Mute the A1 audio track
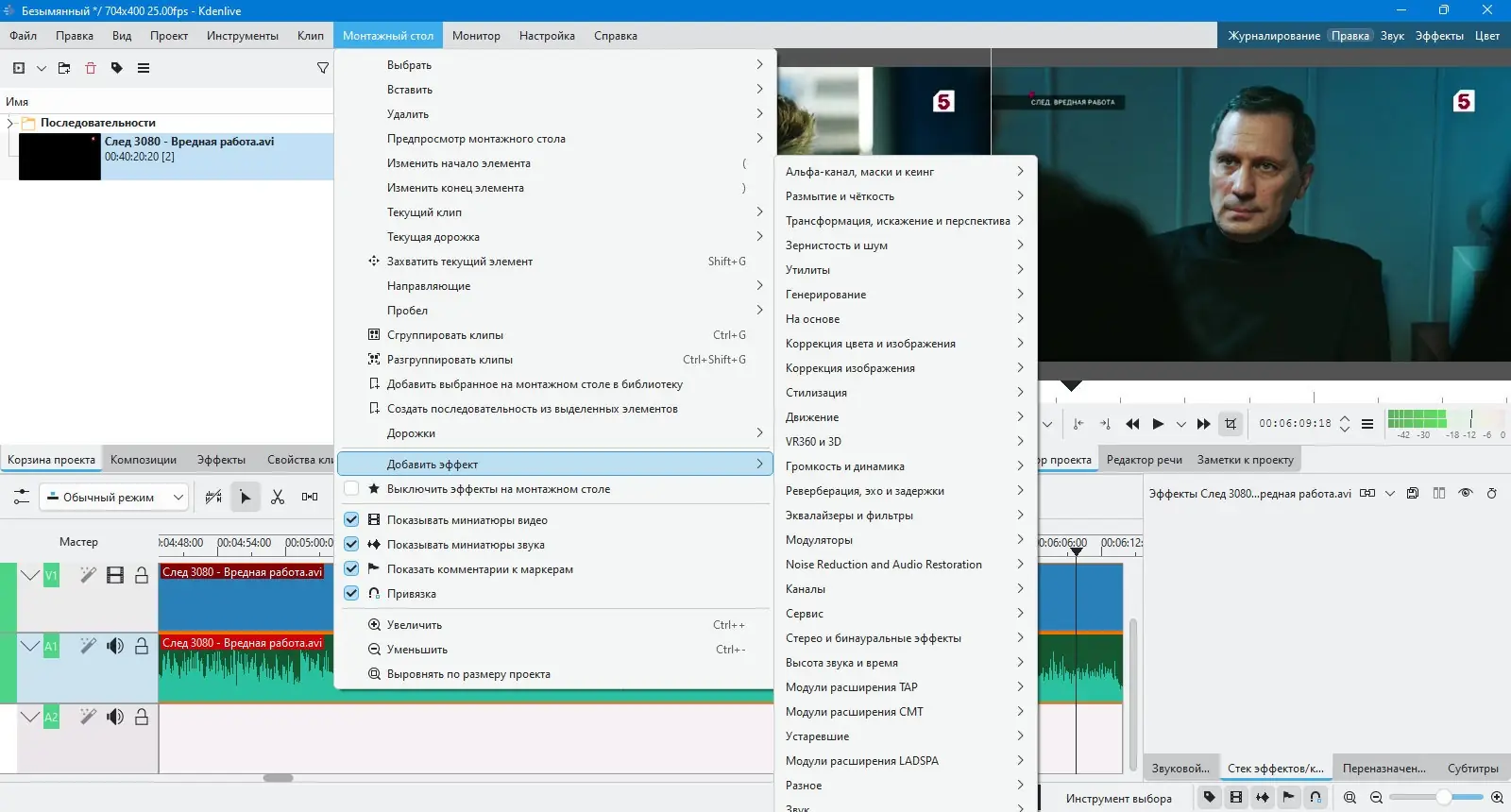 click(x=115, y=646)
